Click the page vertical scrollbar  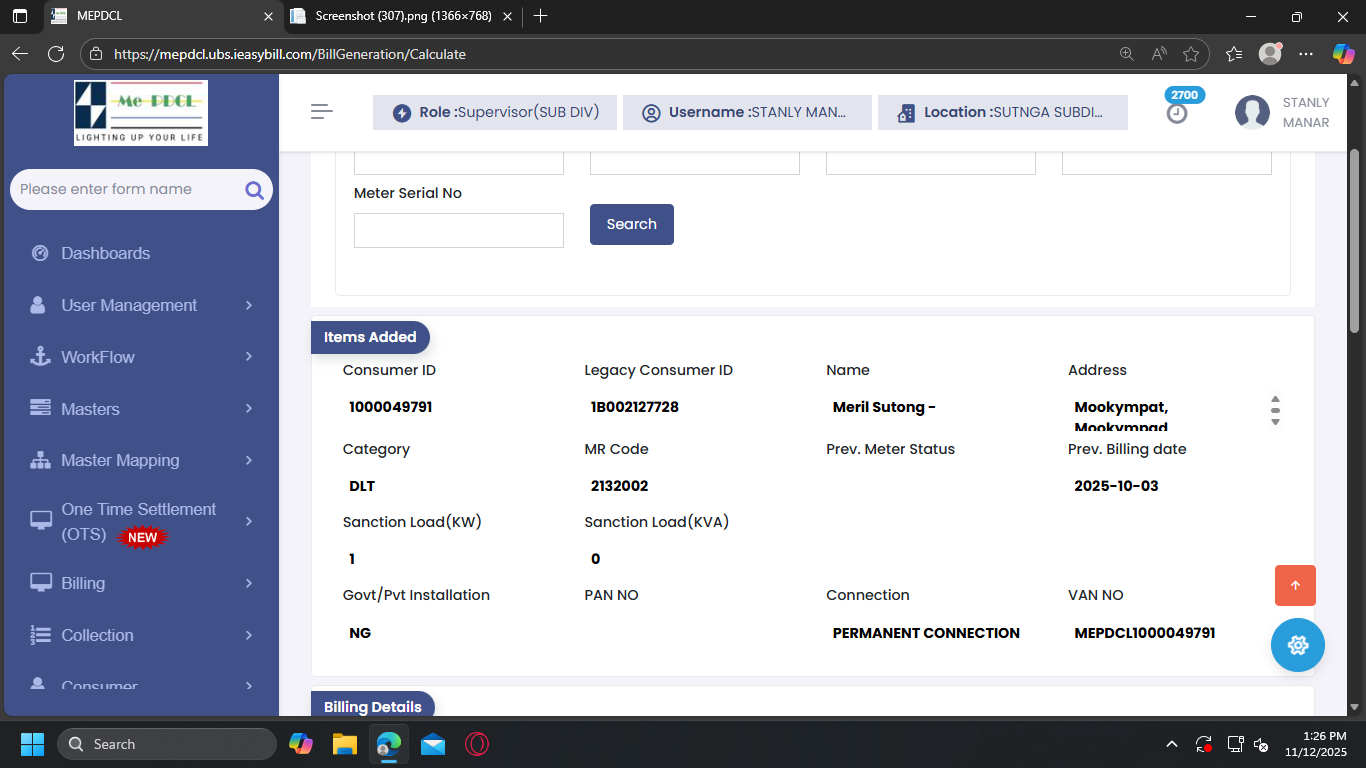click(1355, 240)
